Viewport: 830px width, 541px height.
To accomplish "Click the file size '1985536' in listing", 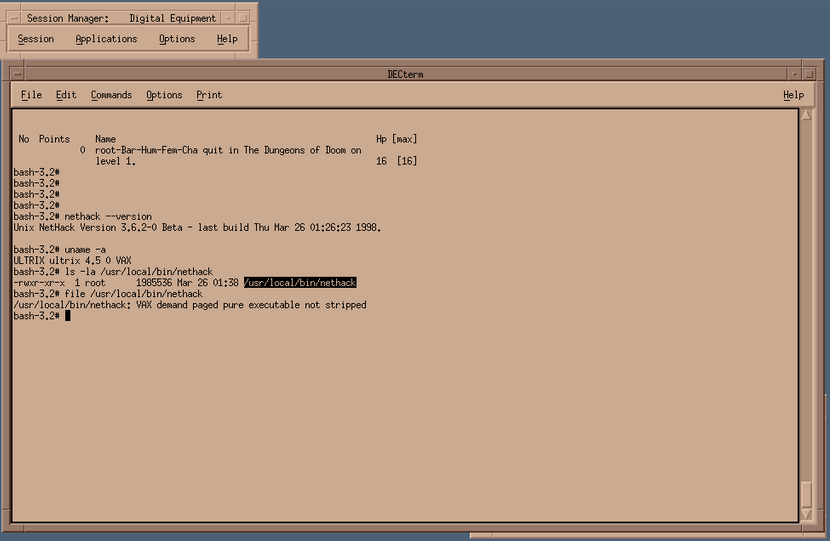I will tap(154, 283).
